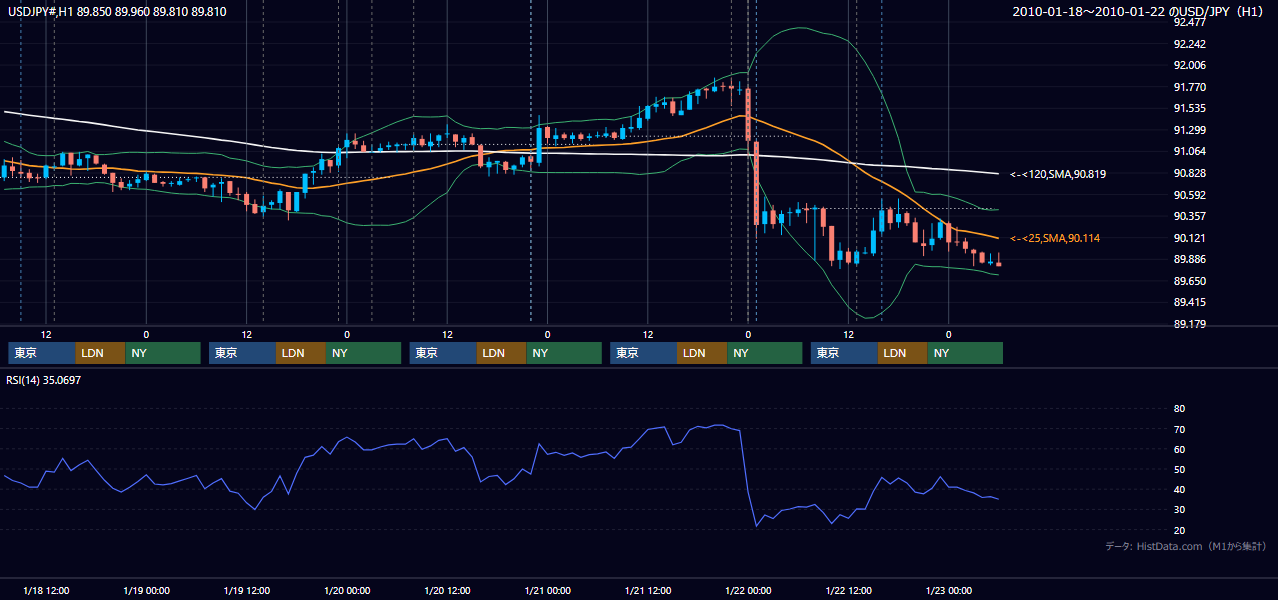Click the 1/22 12:00 time axis label

(849, 591)
